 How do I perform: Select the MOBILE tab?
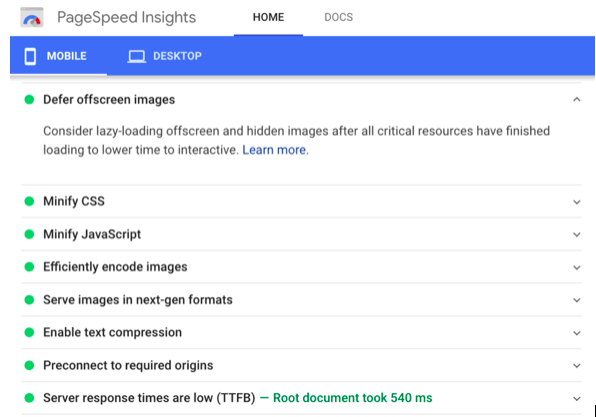(58, 56)
